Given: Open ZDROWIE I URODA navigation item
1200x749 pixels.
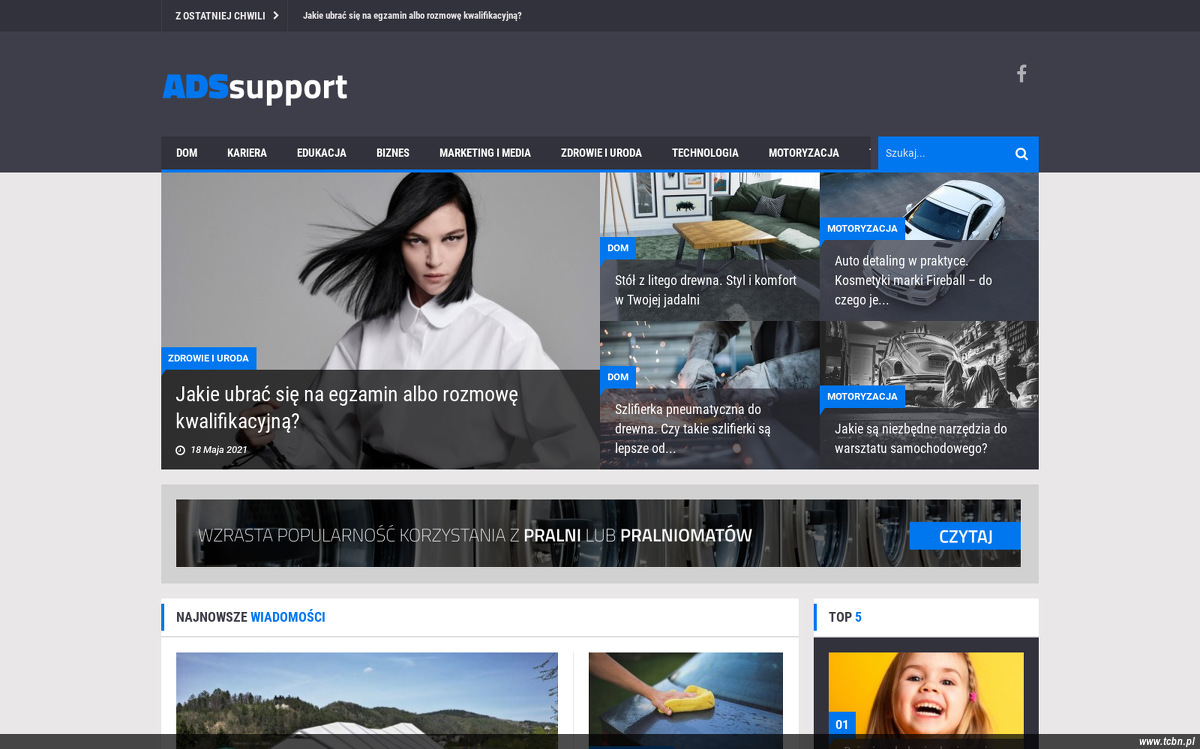Looking at the screenshot, I should (601, 153).
